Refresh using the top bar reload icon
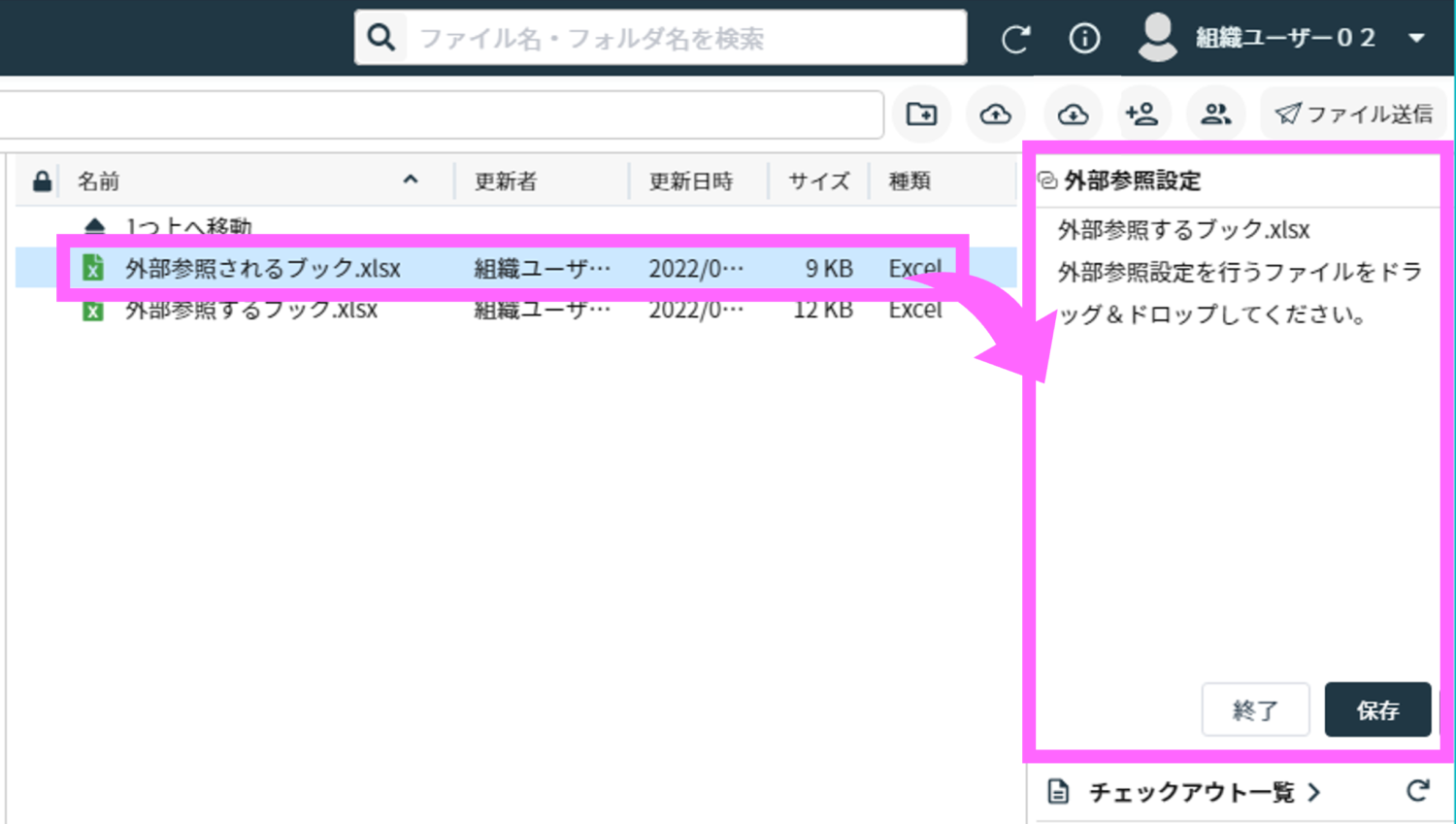Viewport: 1456px width, 824px height. pyautogui.click(x=1015, y=39)
